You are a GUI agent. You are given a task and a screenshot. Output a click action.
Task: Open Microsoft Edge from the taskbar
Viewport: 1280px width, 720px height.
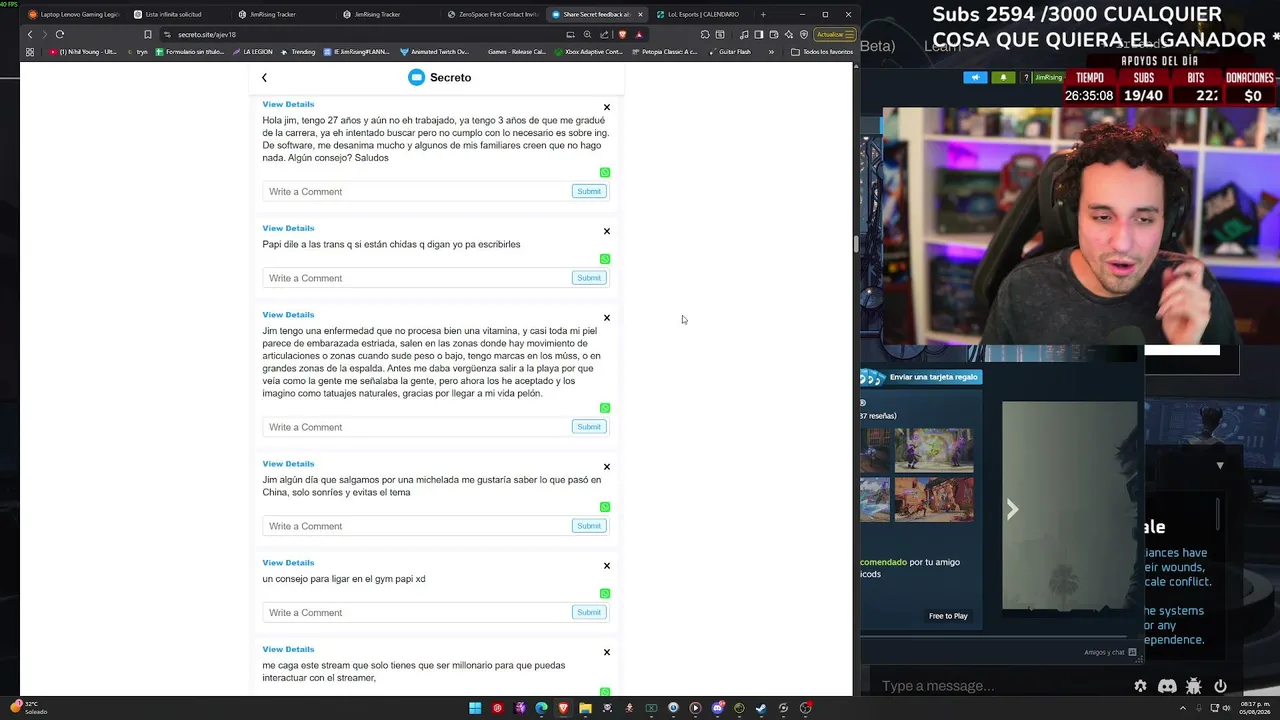click(x=541, y=708)
